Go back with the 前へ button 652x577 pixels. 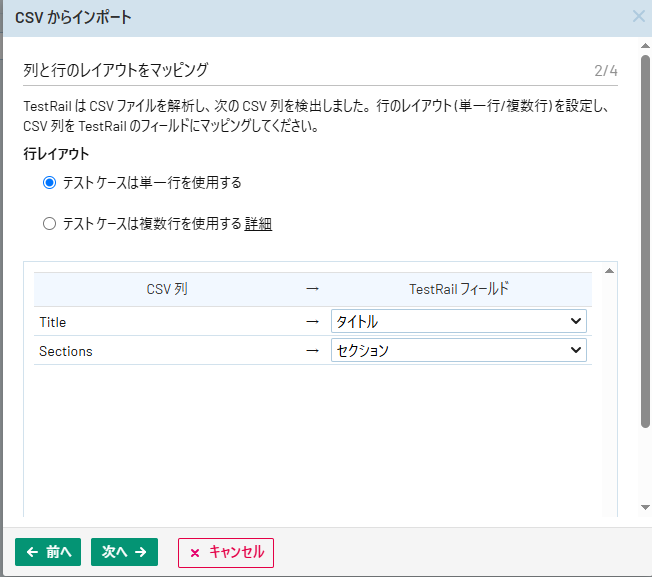click(x=48, y=552)
